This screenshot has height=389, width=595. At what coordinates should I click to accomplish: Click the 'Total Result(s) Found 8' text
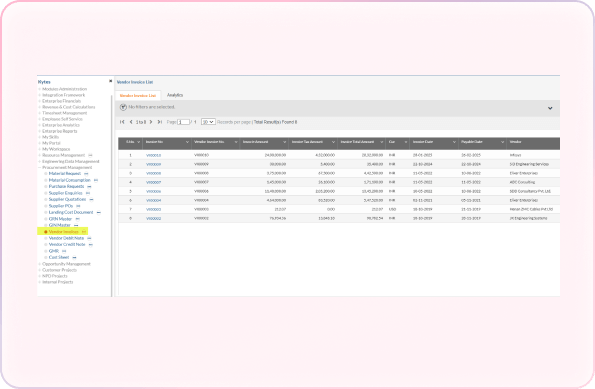coord(275,122)
